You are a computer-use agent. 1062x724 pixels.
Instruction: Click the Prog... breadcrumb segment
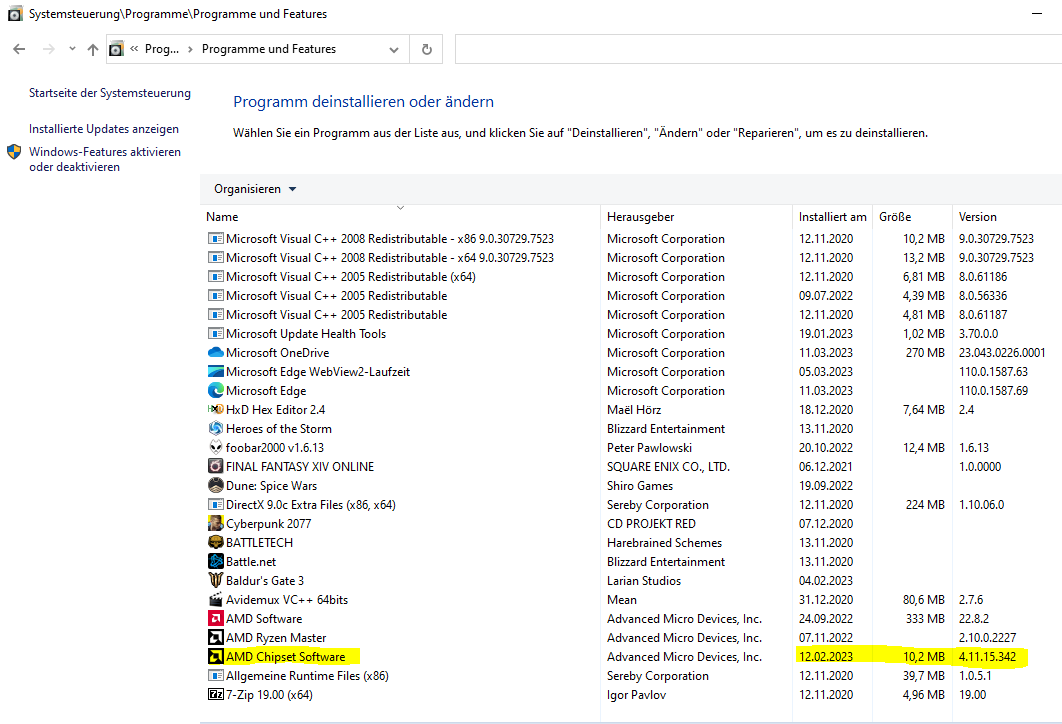point(162,49)
